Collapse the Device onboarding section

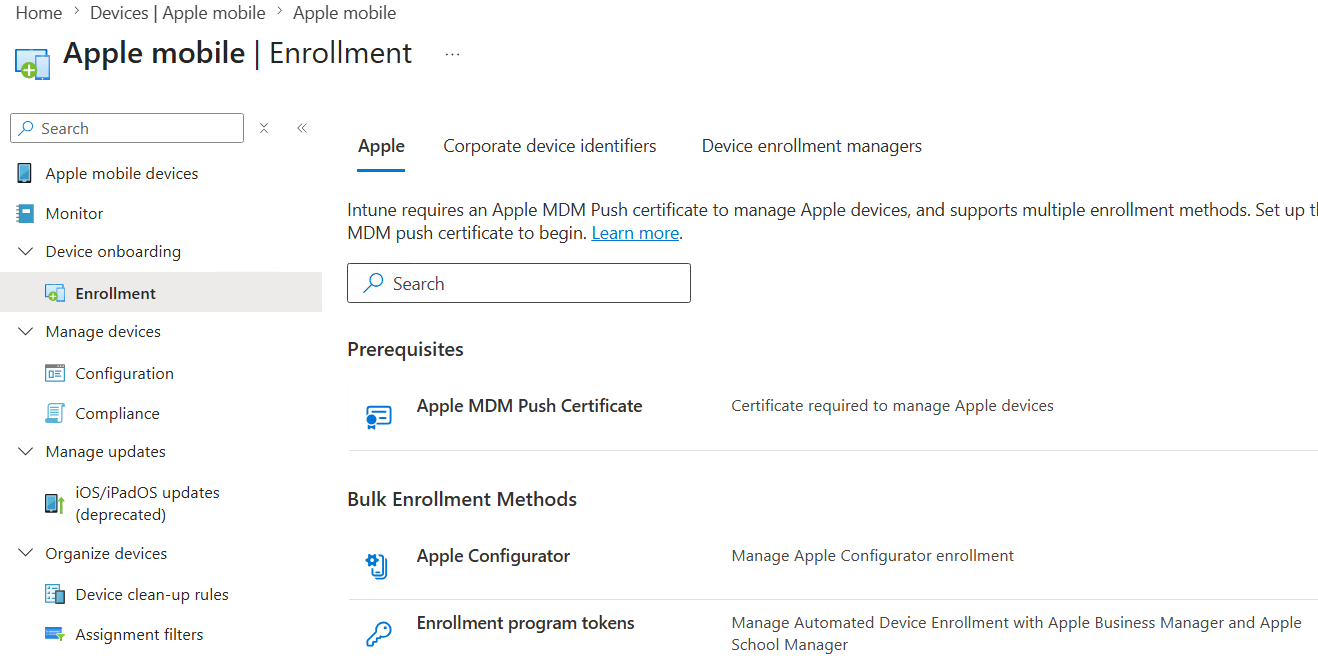coord(25,251)
